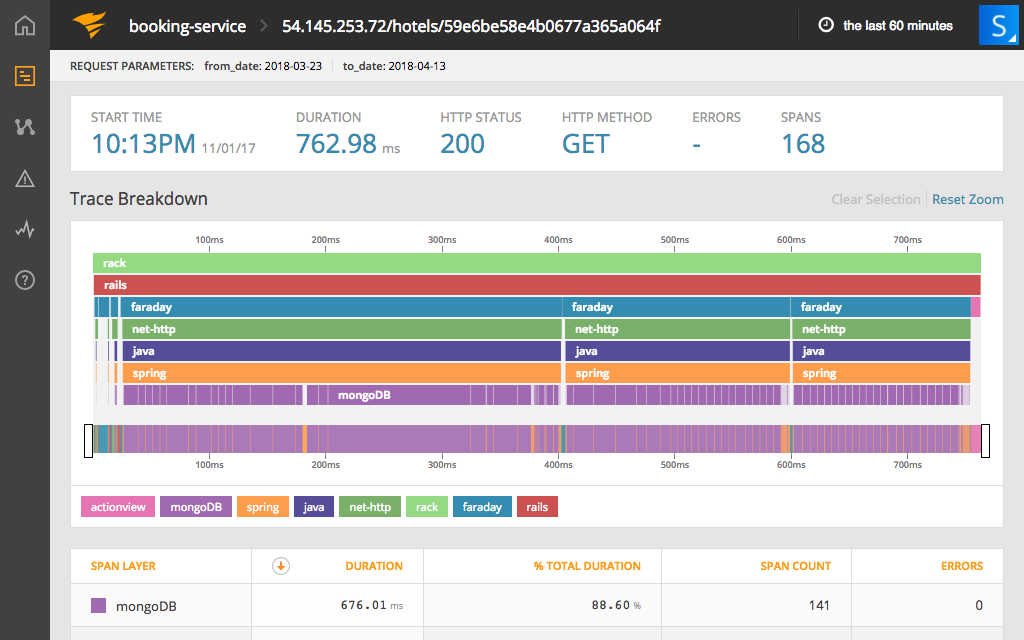
Task: Select the live metrics waveform icon
Action: click(x=24, y=229)
